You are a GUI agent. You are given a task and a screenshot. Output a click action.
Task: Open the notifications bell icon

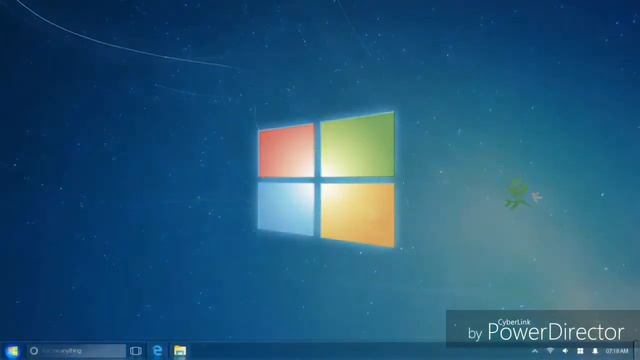(595, 351)
